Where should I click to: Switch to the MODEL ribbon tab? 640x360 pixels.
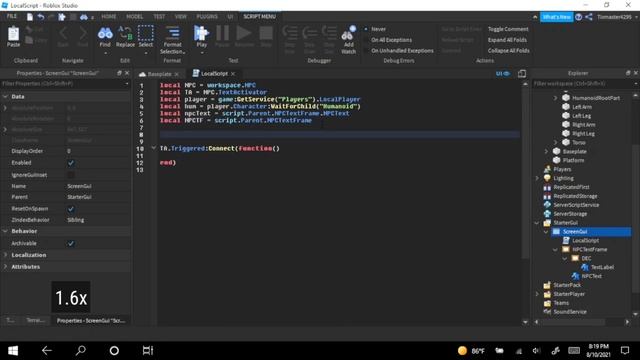click(134, 17)
